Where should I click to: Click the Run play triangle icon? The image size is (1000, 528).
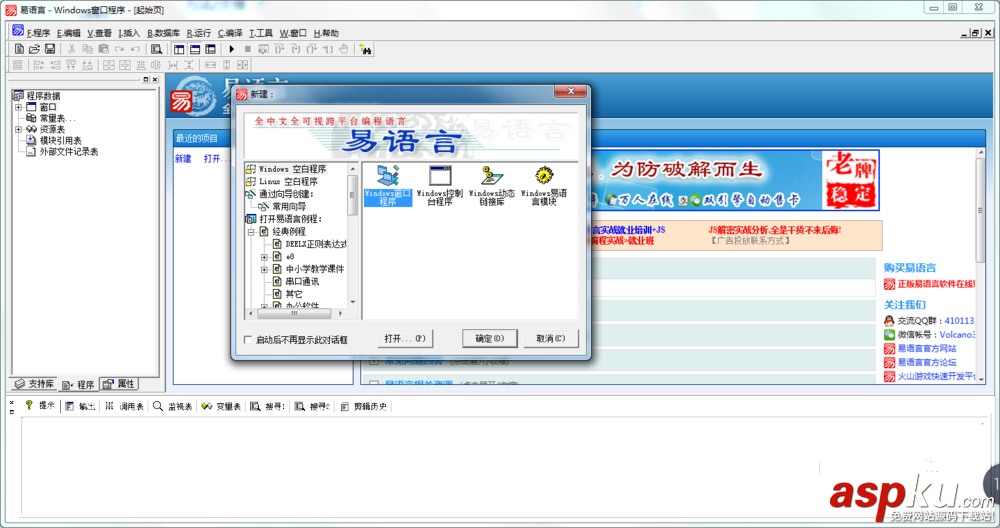(232, 49)
